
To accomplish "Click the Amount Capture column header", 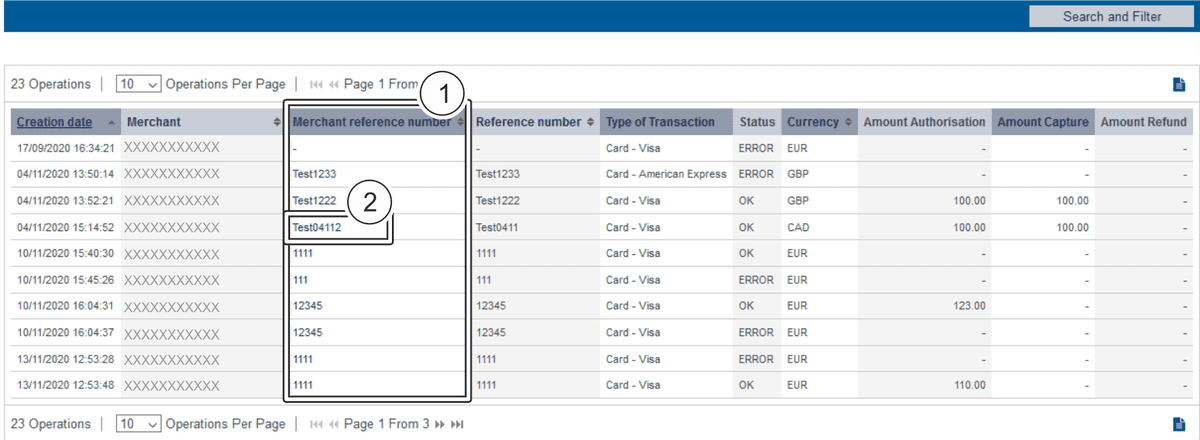I will pos(1042,122).
